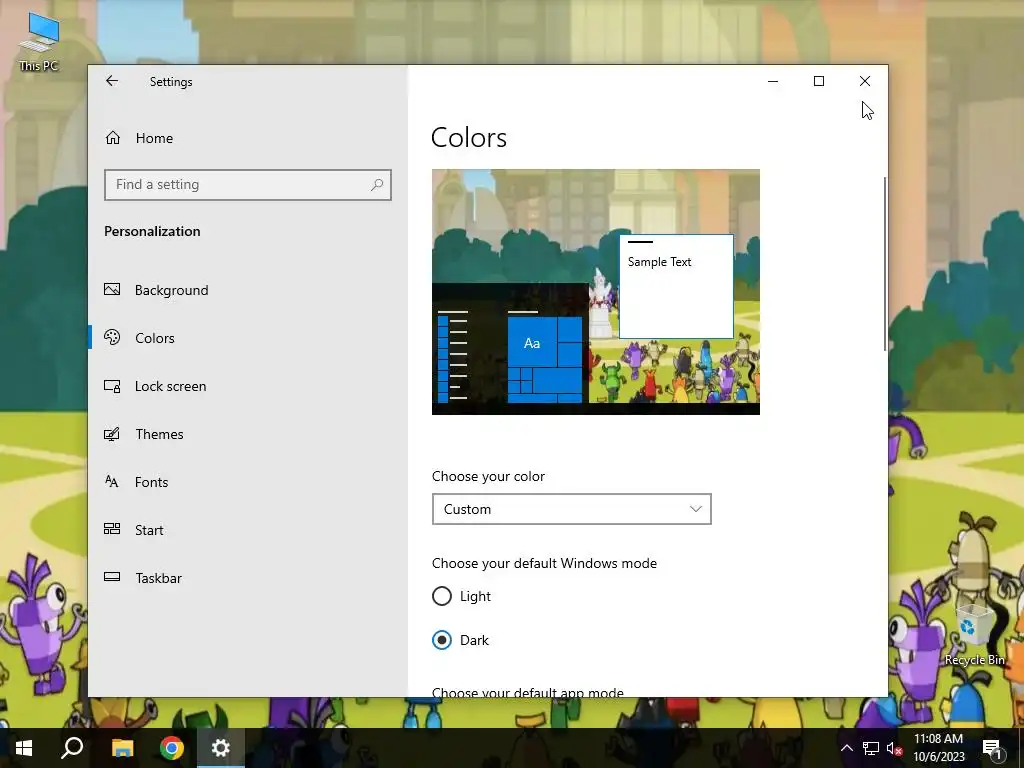This screenshot has height=768, width=1024.
Task: Select Light default Windows mode
Action: point(462,596)
